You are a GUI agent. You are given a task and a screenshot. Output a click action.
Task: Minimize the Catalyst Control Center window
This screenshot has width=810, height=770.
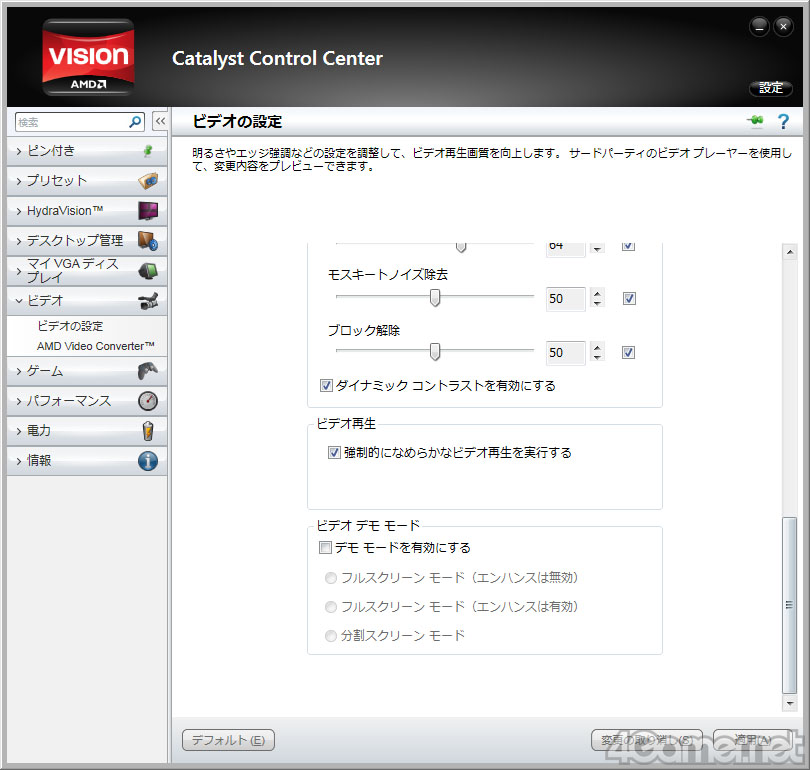coord(759,27)
